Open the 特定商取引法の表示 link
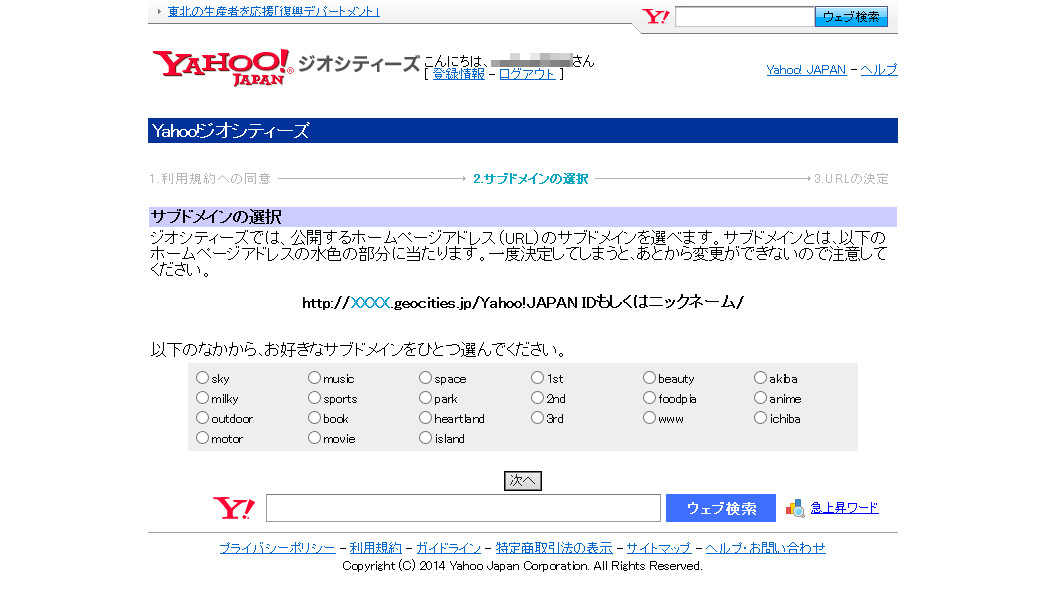1046x603 pixels. click(554, 548)
